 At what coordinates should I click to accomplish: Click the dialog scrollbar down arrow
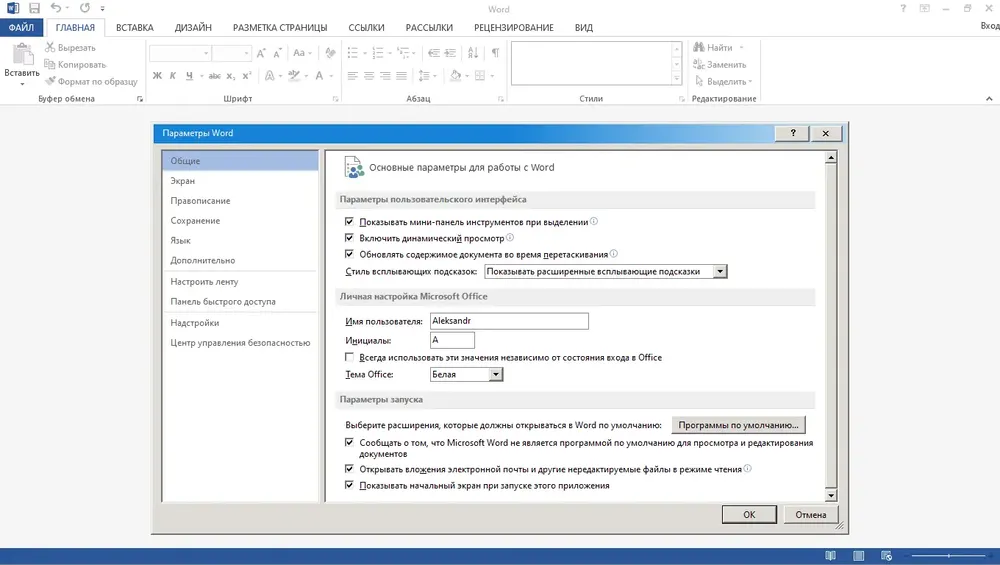point(830,495)
